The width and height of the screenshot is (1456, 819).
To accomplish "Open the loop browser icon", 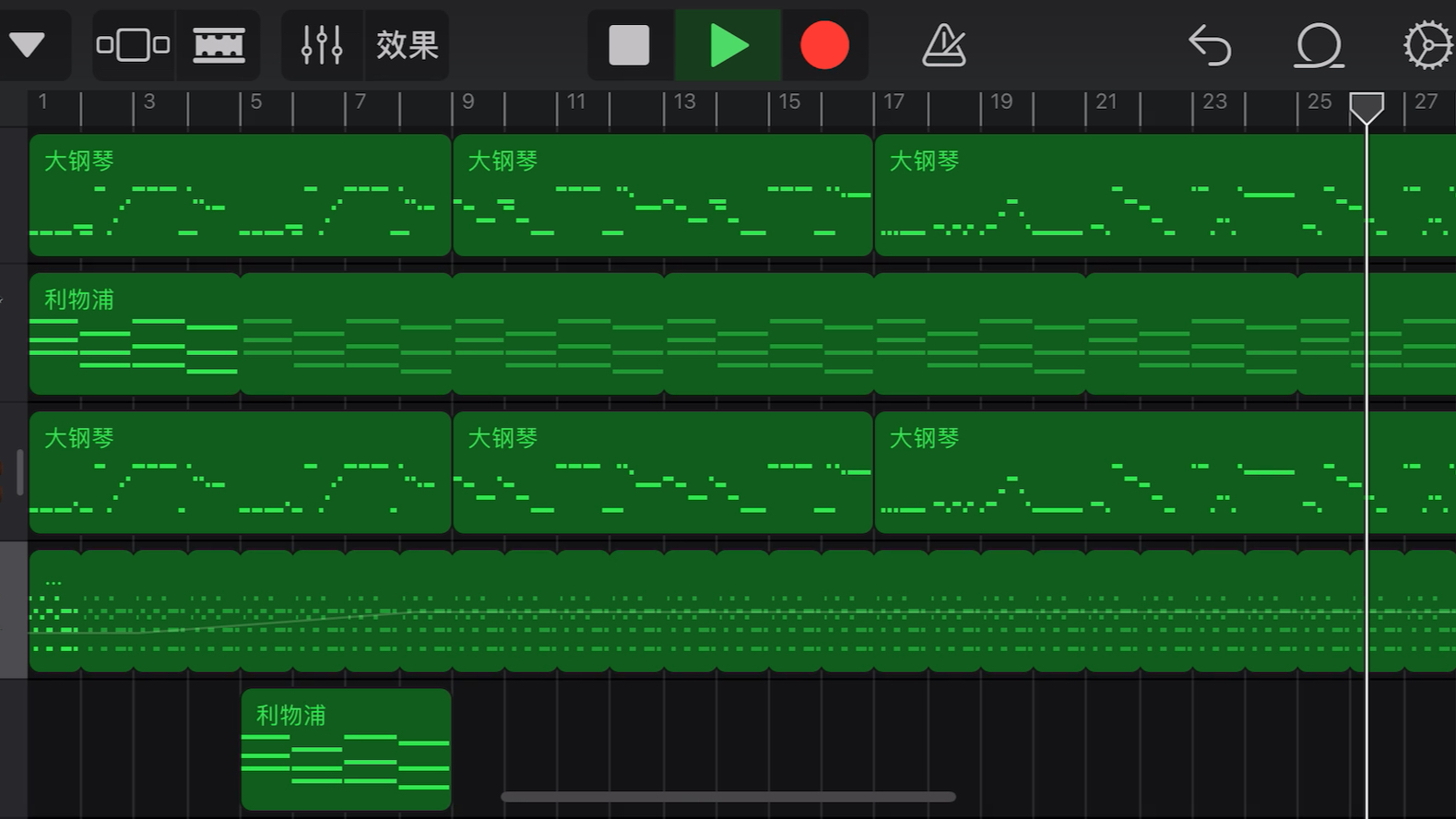I will tap(1319, 45).
